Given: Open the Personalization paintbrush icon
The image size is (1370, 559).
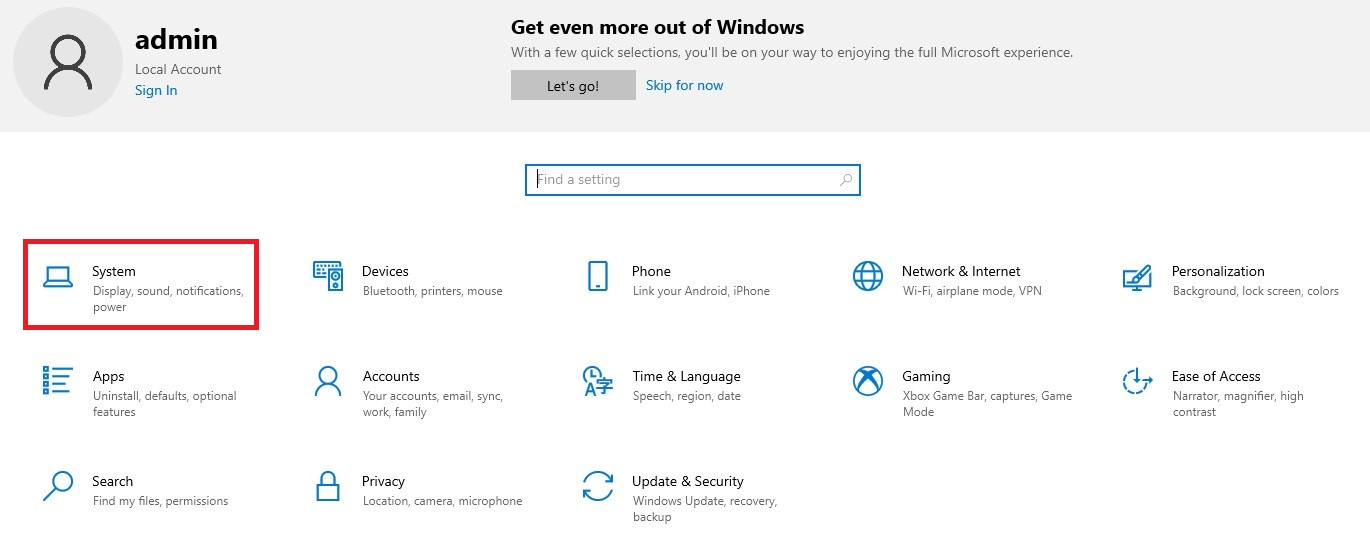Looking at the screenshot, I should click(1138, 277).
